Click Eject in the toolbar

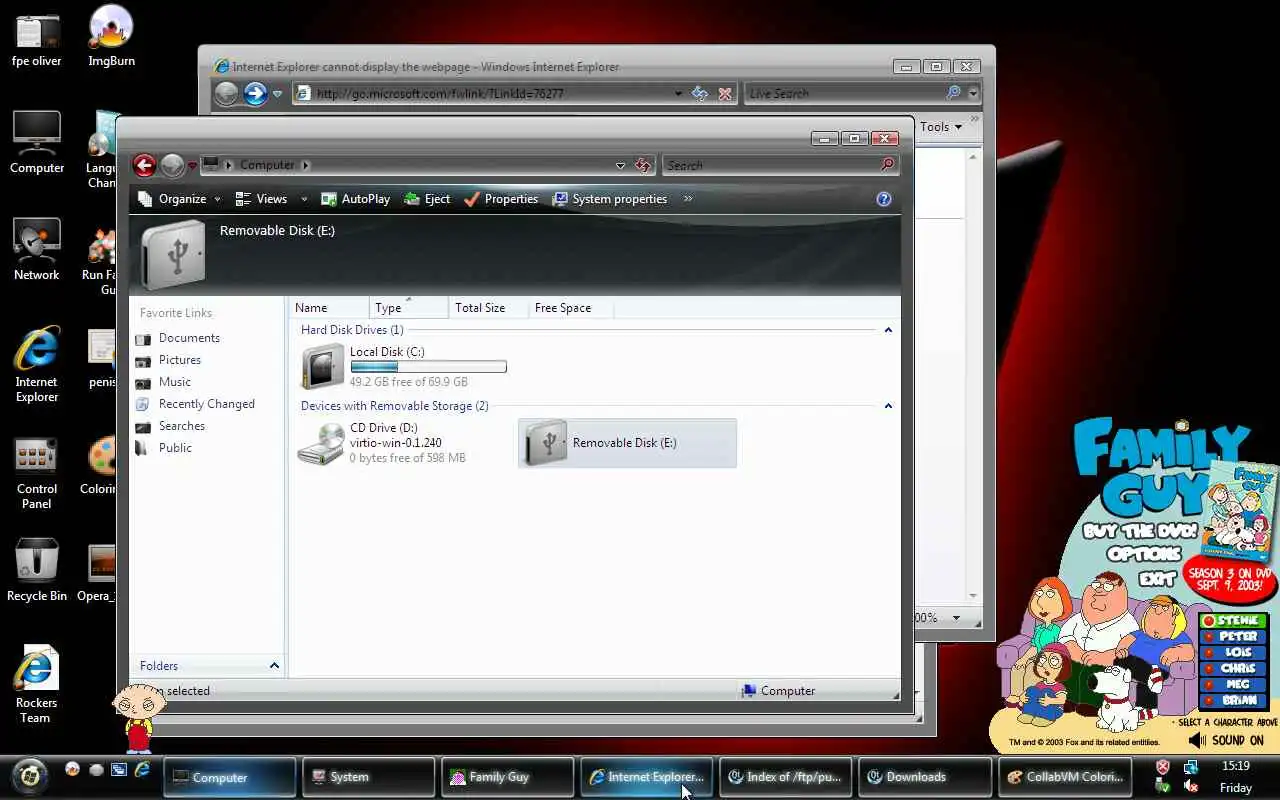pyautogui.click(x=427, y=199)
